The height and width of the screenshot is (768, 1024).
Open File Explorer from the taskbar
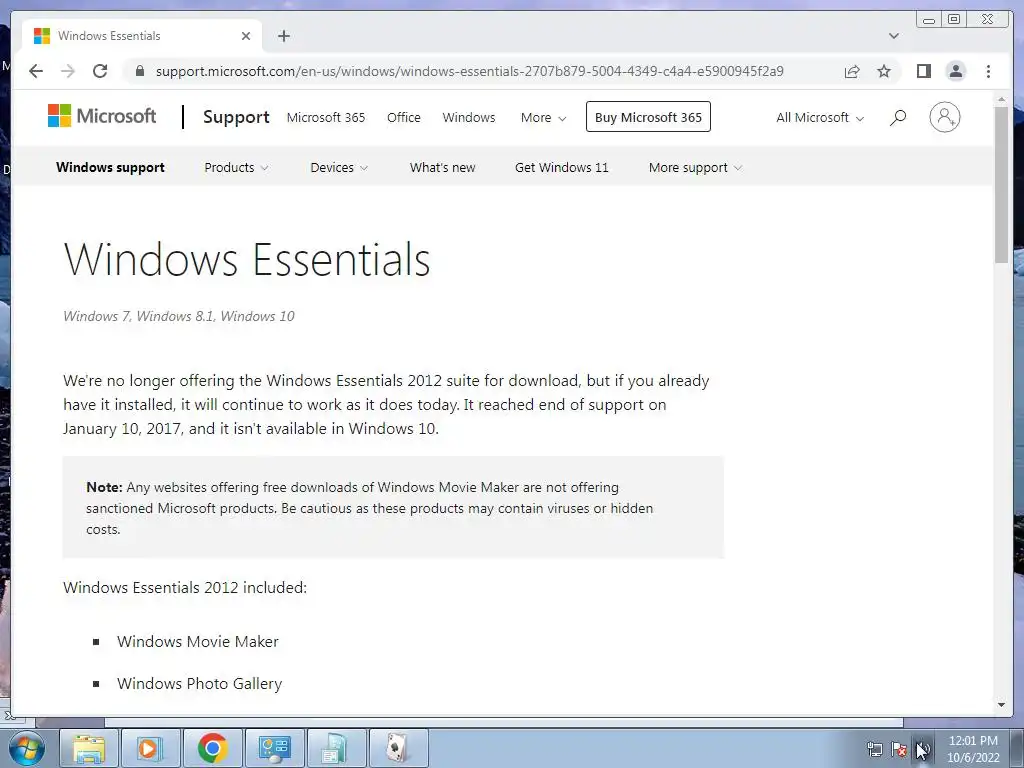tap(89, 748)
